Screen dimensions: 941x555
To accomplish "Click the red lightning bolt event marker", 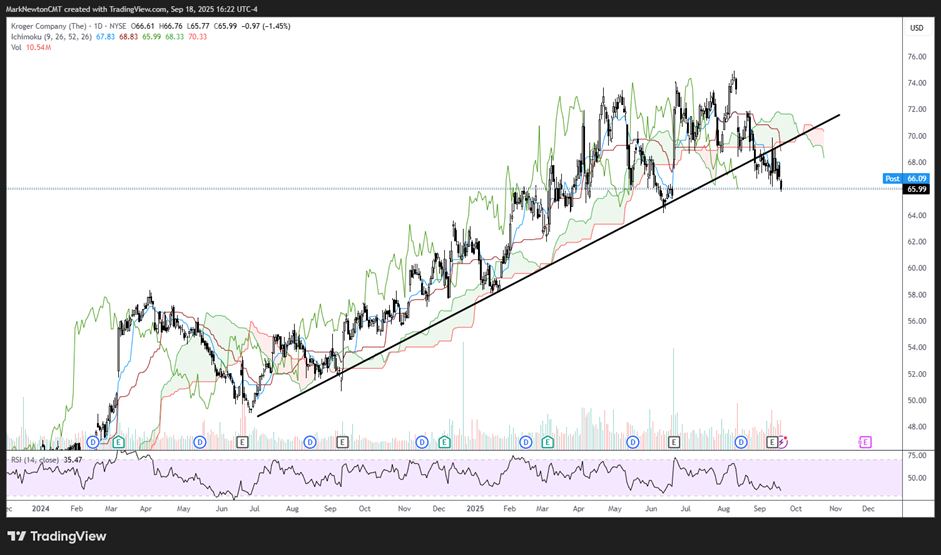I will [x=783, y=441].
